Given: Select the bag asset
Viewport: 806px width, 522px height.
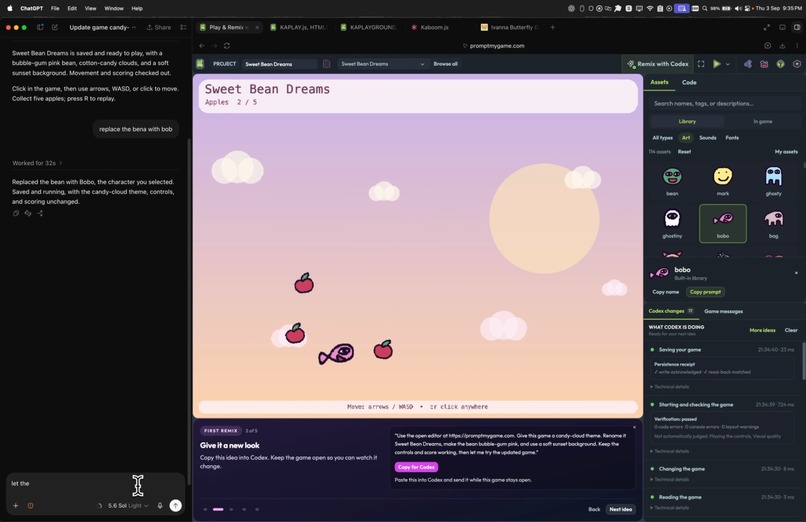Looking at the screenshot, I should [x=773, y=223].
